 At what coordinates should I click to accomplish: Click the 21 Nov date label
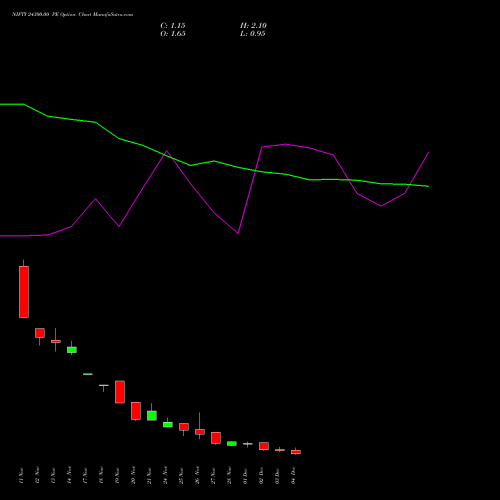tap(149, 475)
